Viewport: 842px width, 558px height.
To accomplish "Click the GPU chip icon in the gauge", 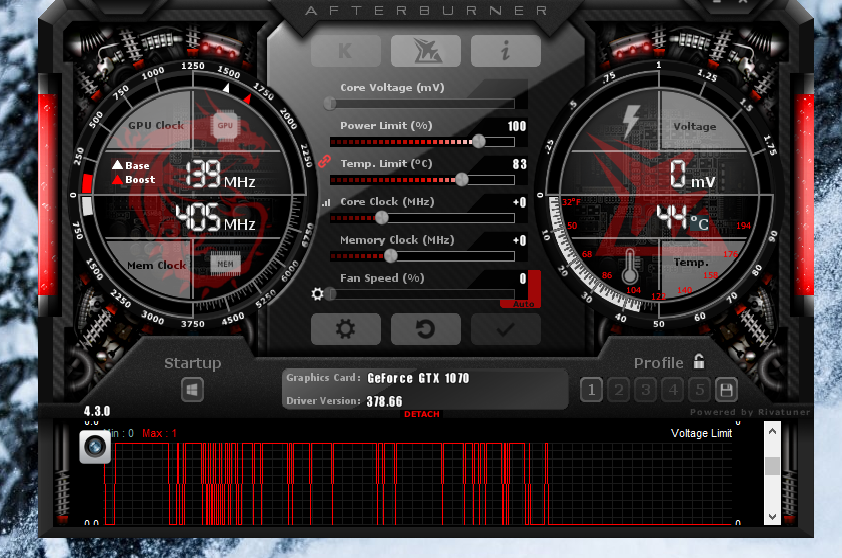I will [x=225, y=126].
